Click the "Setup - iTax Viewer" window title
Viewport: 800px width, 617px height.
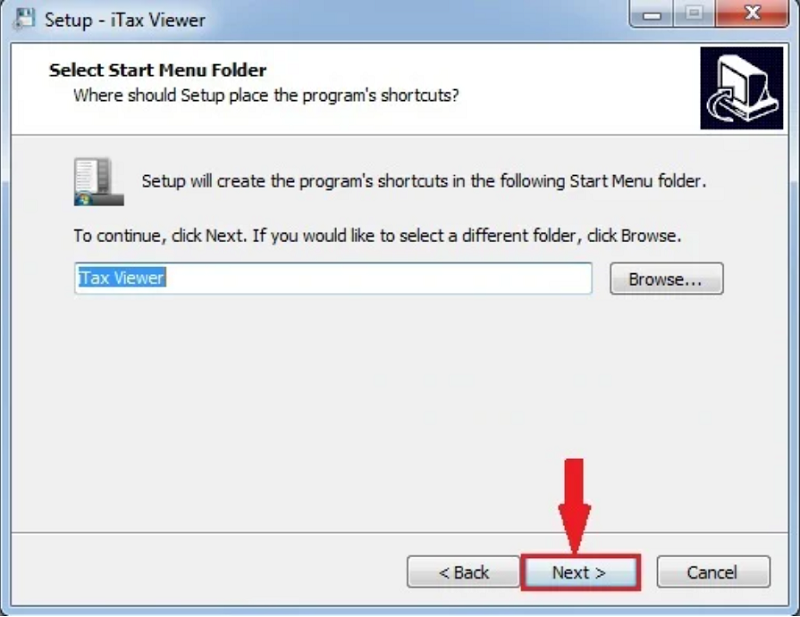coord(125,20)
